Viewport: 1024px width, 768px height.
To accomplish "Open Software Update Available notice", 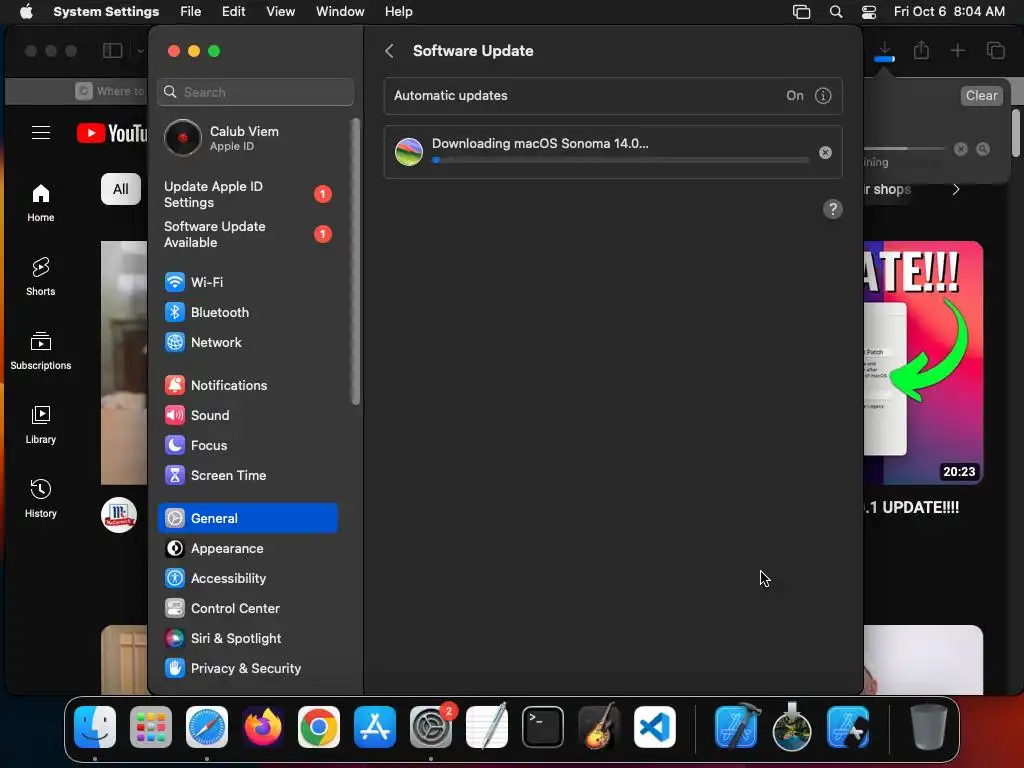I will pos(248,234).
